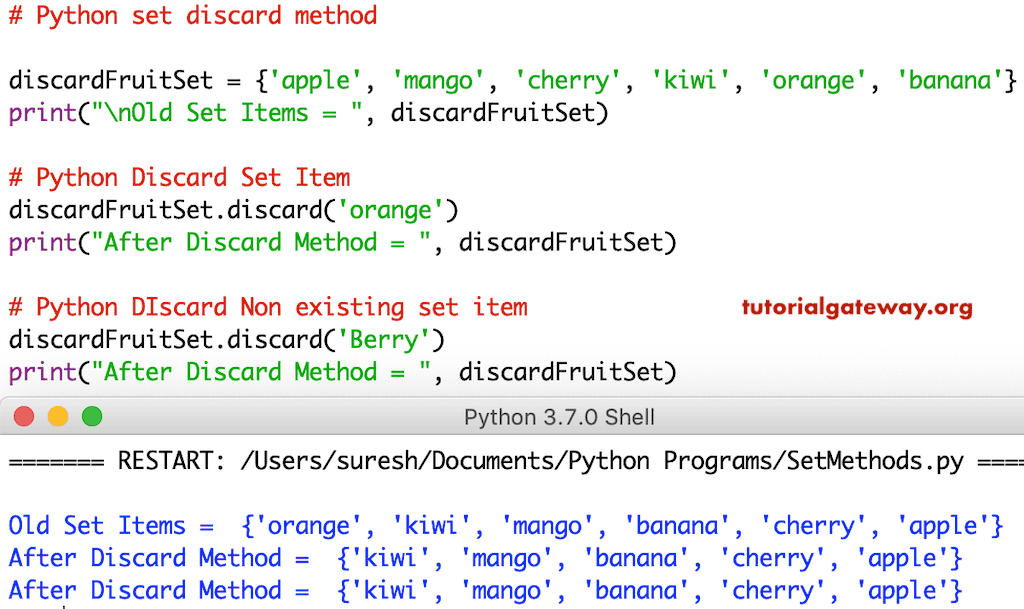This screenshot has height=609, width=1024.
Task: Click the string 'orange' in discard call
Action: [x=390, y=210]
